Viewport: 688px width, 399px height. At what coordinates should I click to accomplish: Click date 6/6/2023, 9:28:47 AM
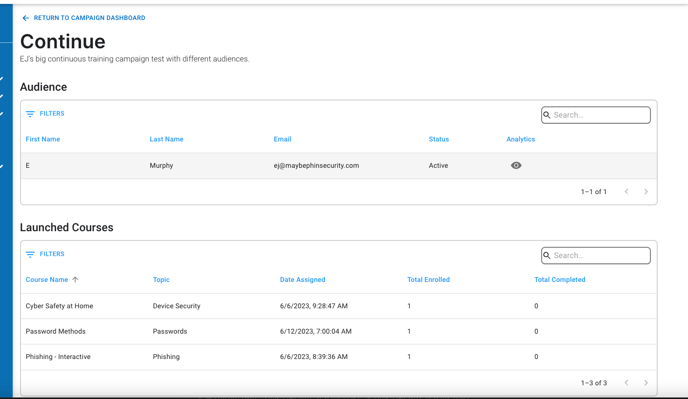(x=314, y=306)
